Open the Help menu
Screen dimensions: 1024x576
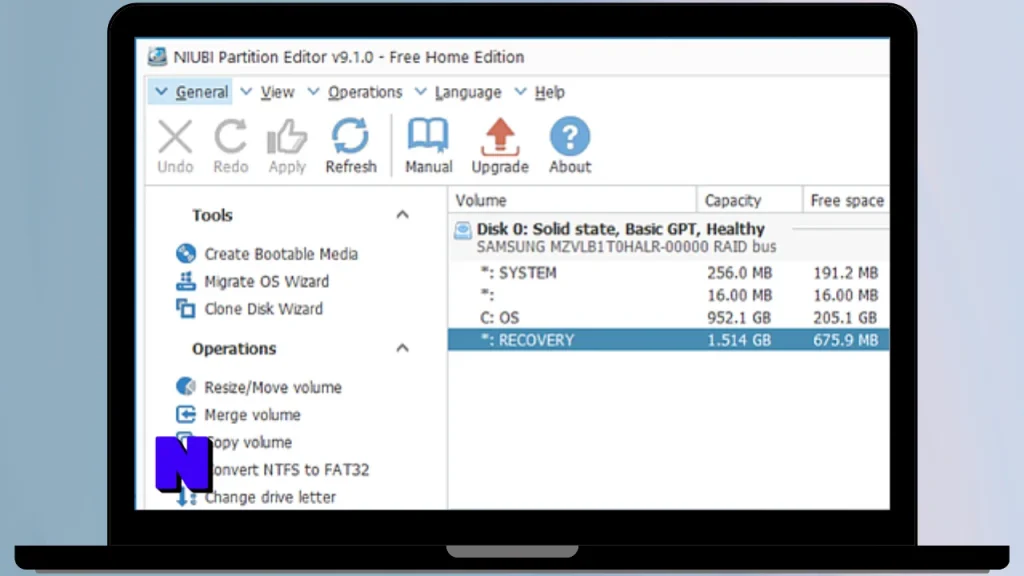coord(550,92)
